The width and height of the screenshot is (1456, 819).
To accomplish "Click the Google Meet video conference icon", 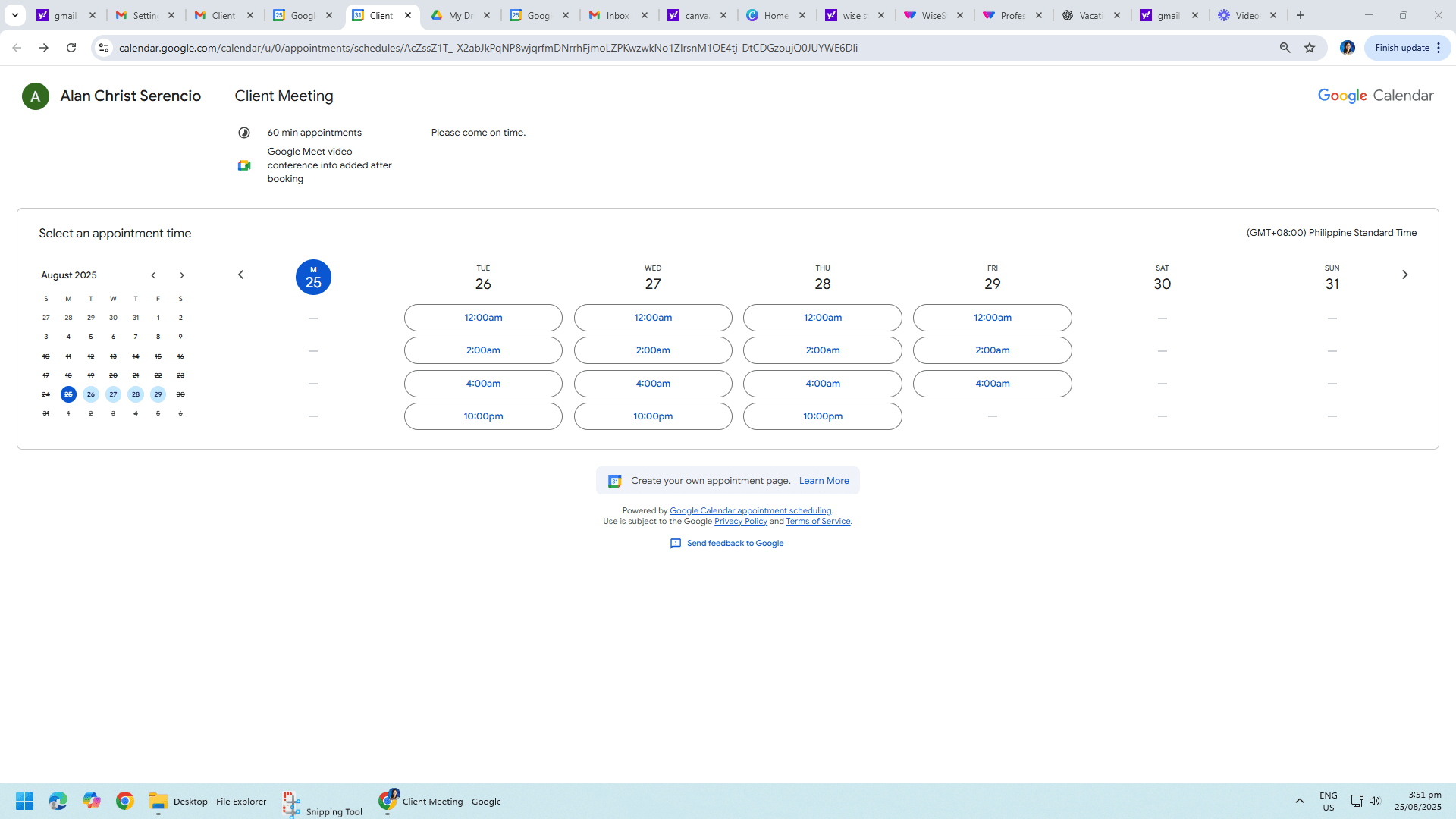I will tap(243, 165).
